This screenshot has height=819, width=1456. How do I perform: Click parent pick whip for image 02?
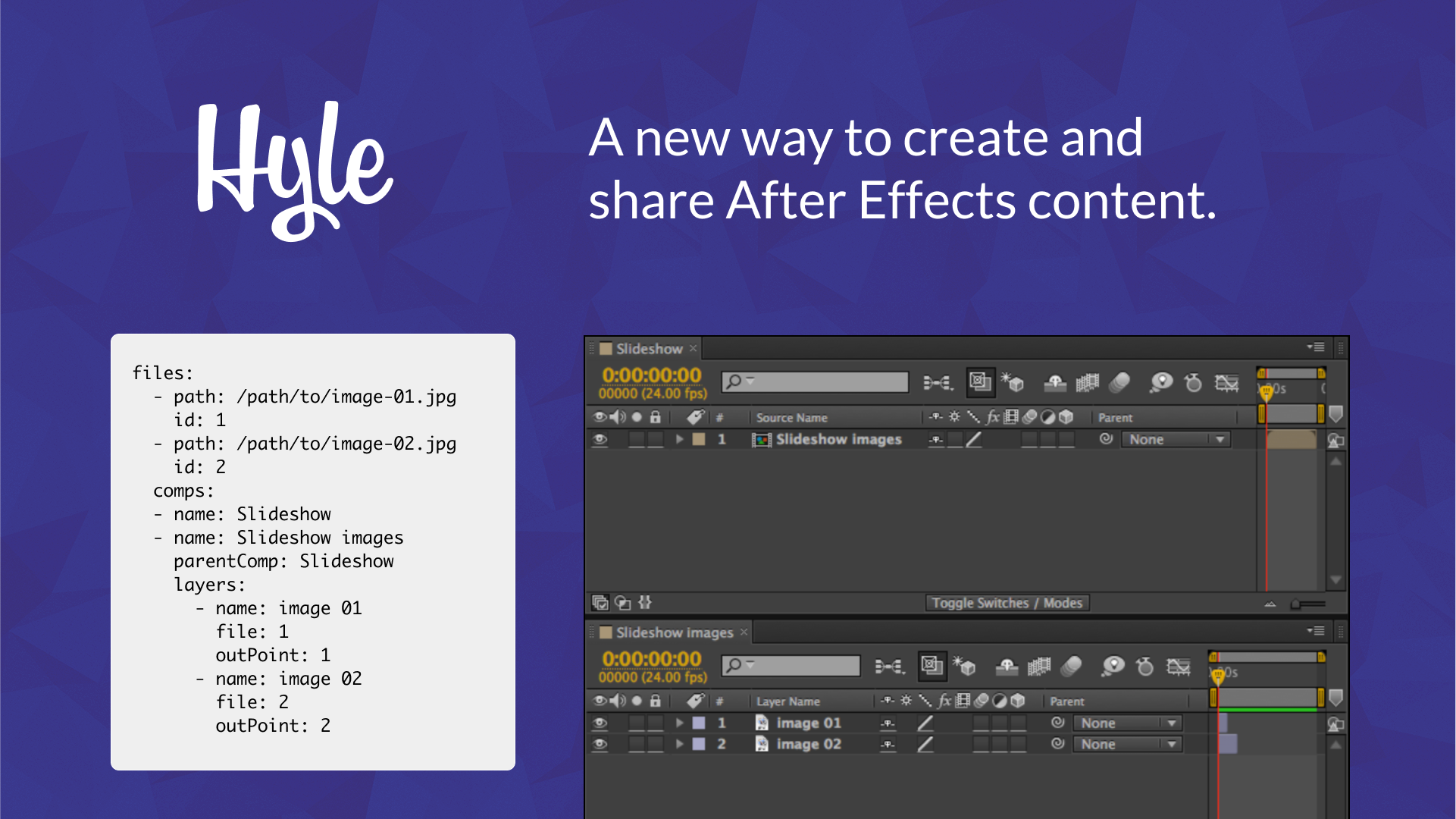click(x=1057, y=744)
